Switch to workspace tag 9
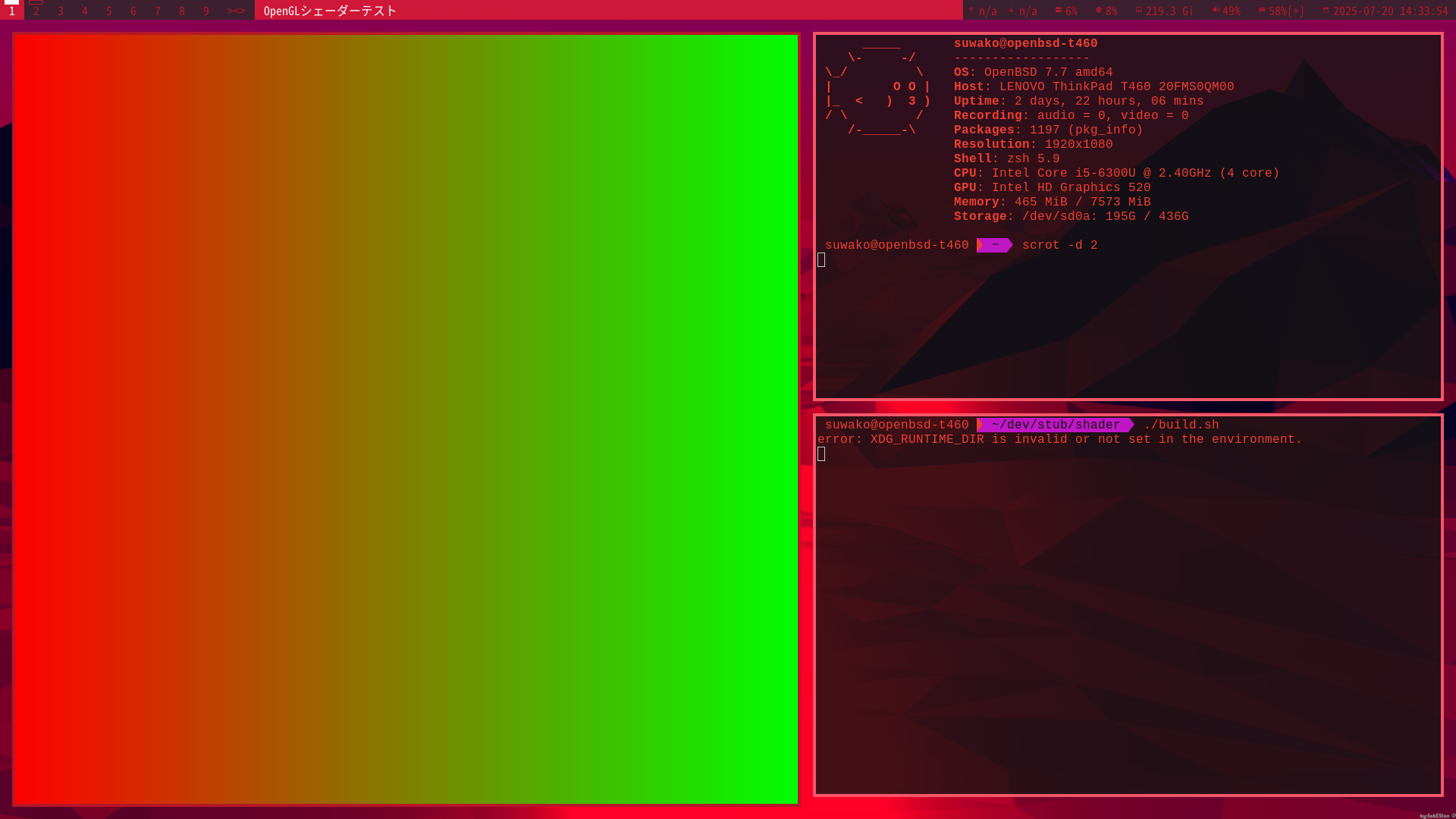The width and height of the screenshot is (1456, 819). 206,11
